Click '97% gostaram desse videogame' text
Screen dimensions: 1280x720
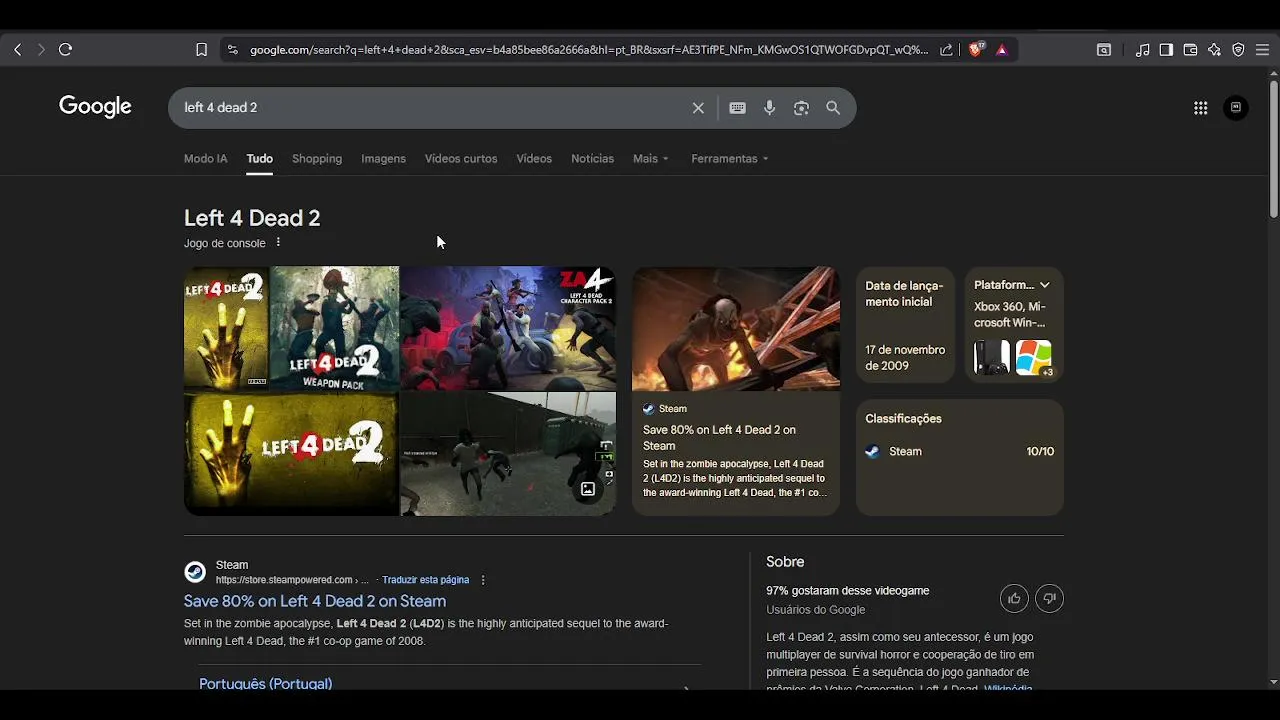tap(848, 591)
